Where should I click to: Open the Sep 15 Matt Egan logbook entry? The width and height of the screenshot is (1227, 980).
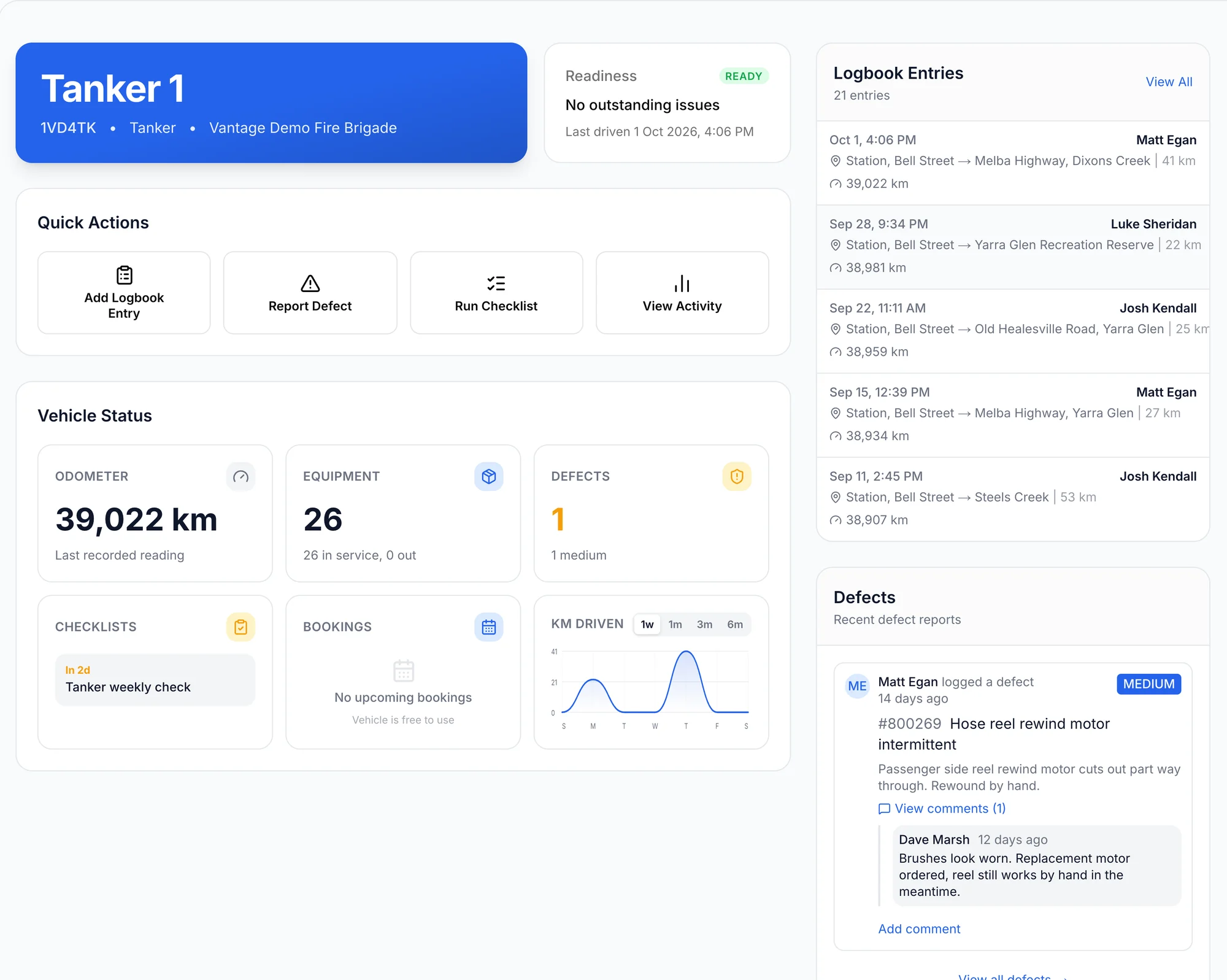1013,415
